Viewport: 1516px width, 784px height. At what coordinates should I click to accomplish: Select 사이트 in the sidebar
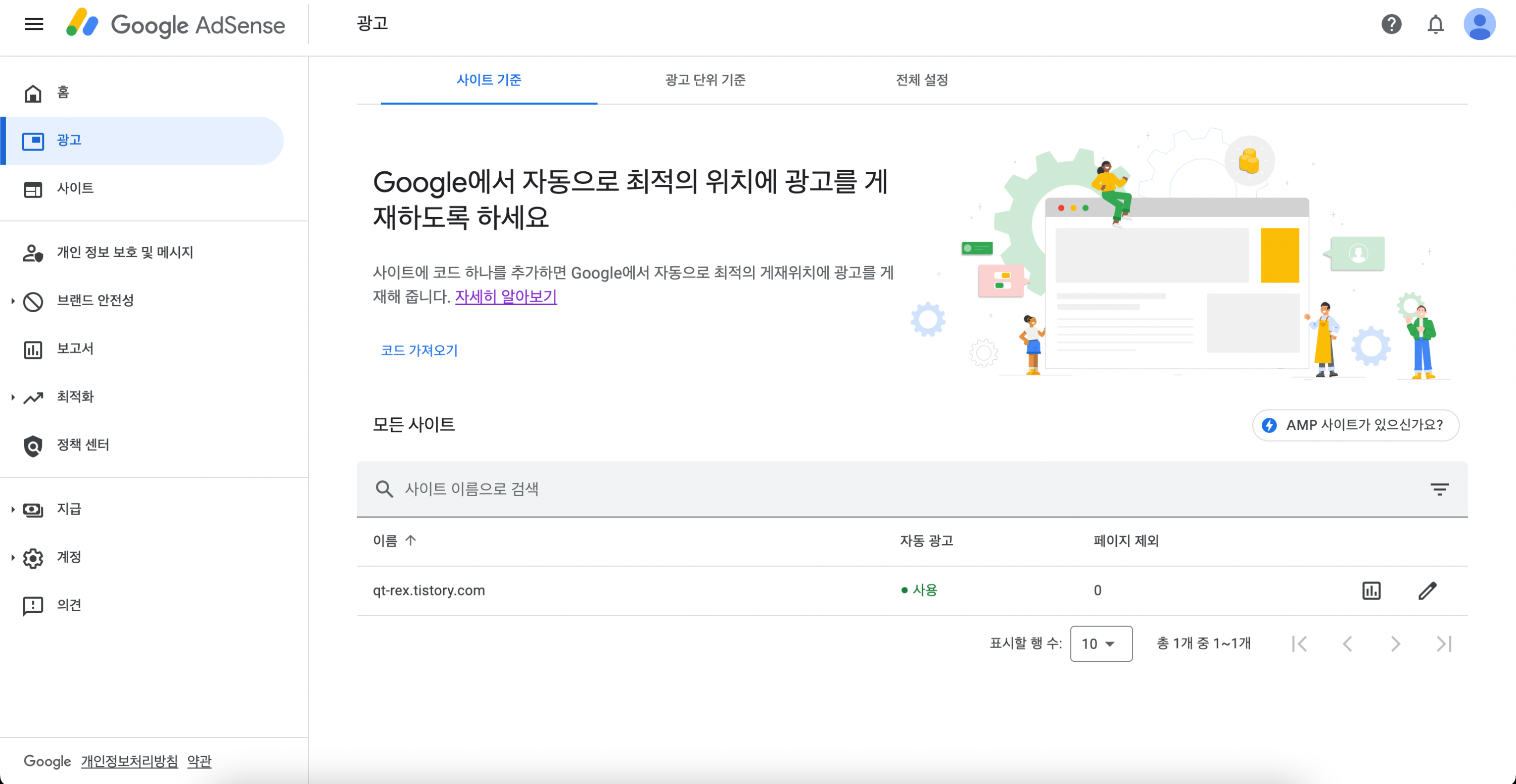[75, 188]
